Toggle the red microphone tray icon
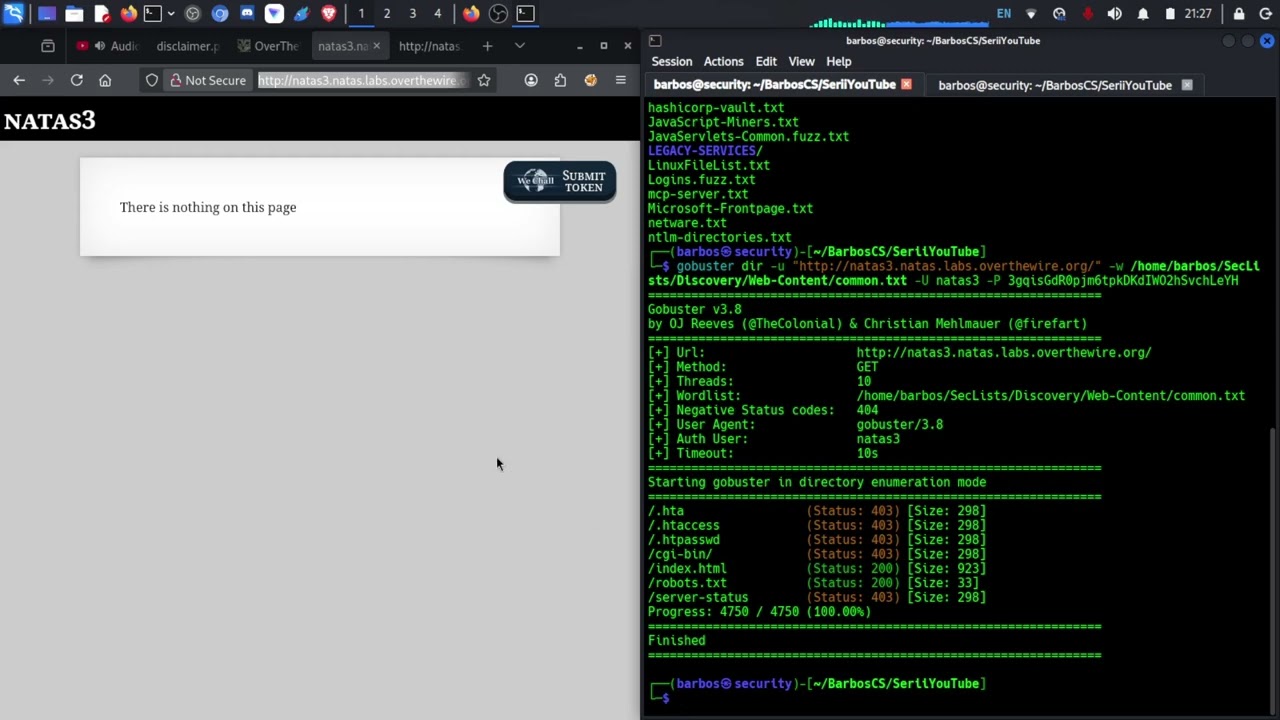Image resolution: width=1280 pixels, height=720 pixels. pyautogui.click(x=1087, y=14)
